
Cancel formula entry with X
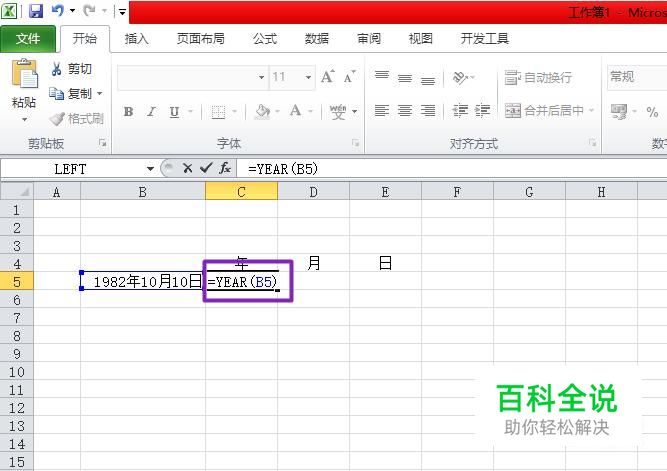pos(187,168)
